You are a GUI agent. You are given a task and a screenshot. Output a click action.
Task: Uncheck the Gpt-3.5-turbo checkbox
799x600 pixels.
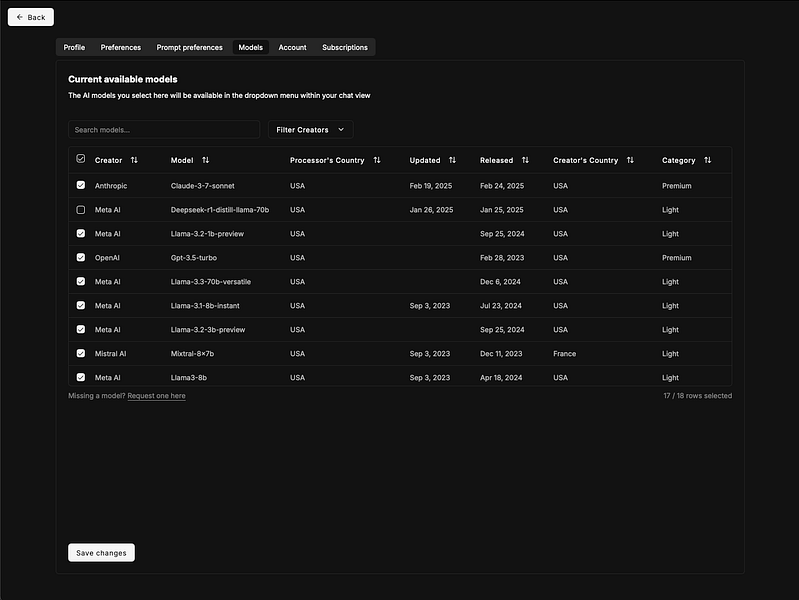point(81,257)
